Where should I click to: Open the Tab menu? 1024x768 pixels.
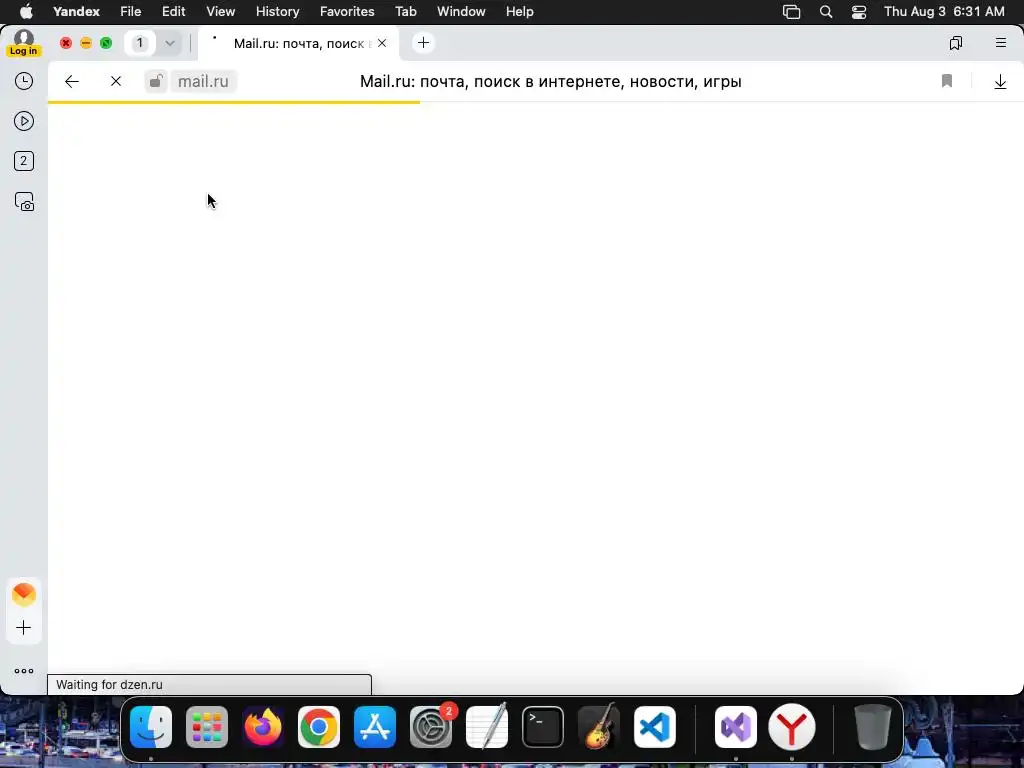(406, 12)
